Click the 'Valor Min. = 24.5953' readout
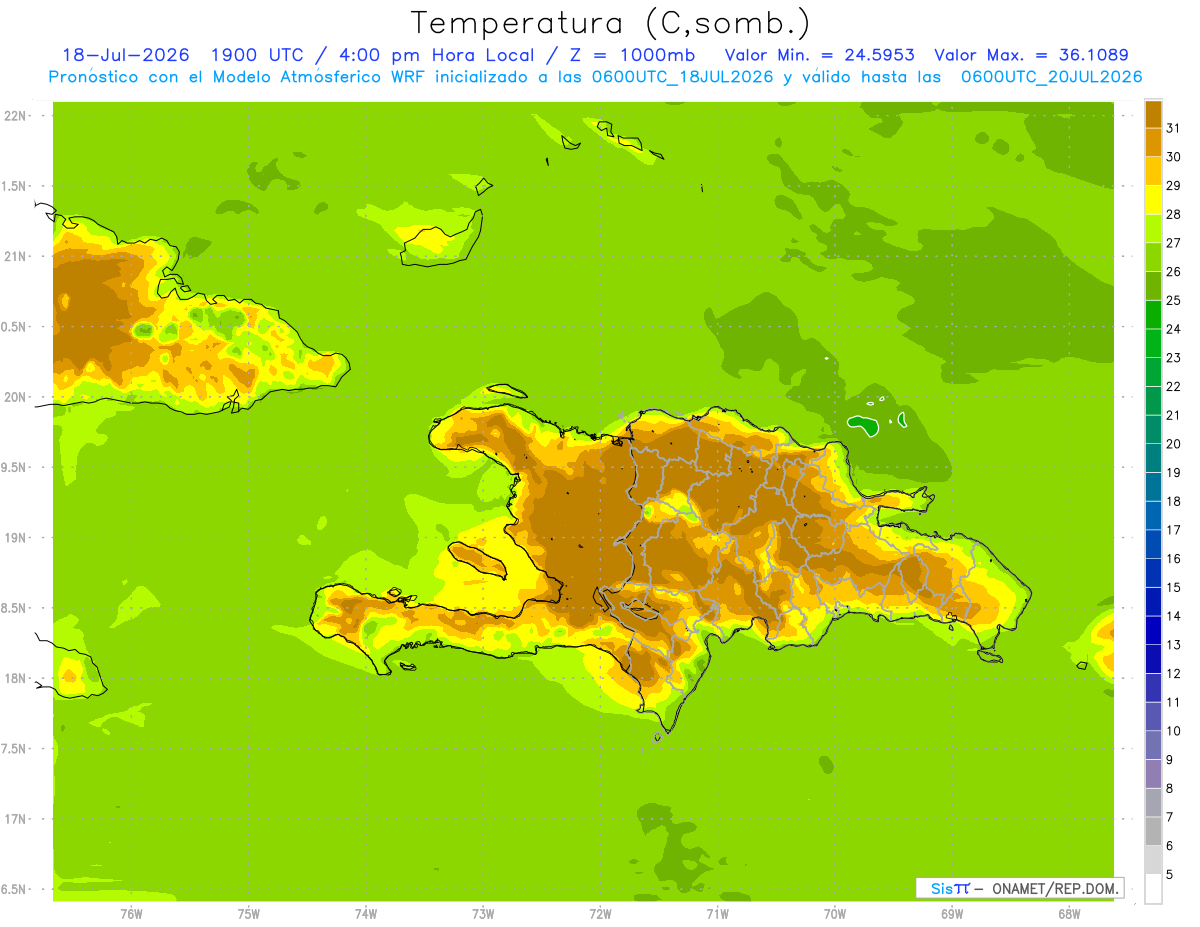 (x=819, y=55)
